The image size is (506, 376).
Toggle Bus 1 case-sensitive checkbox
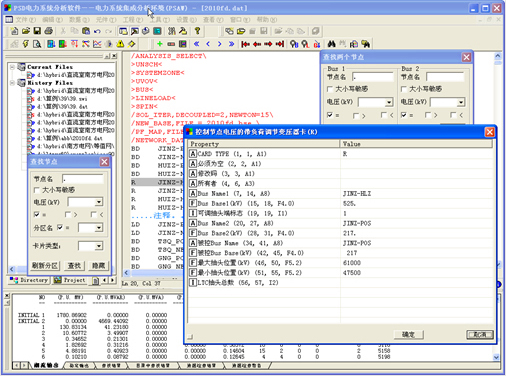(330, 89)
